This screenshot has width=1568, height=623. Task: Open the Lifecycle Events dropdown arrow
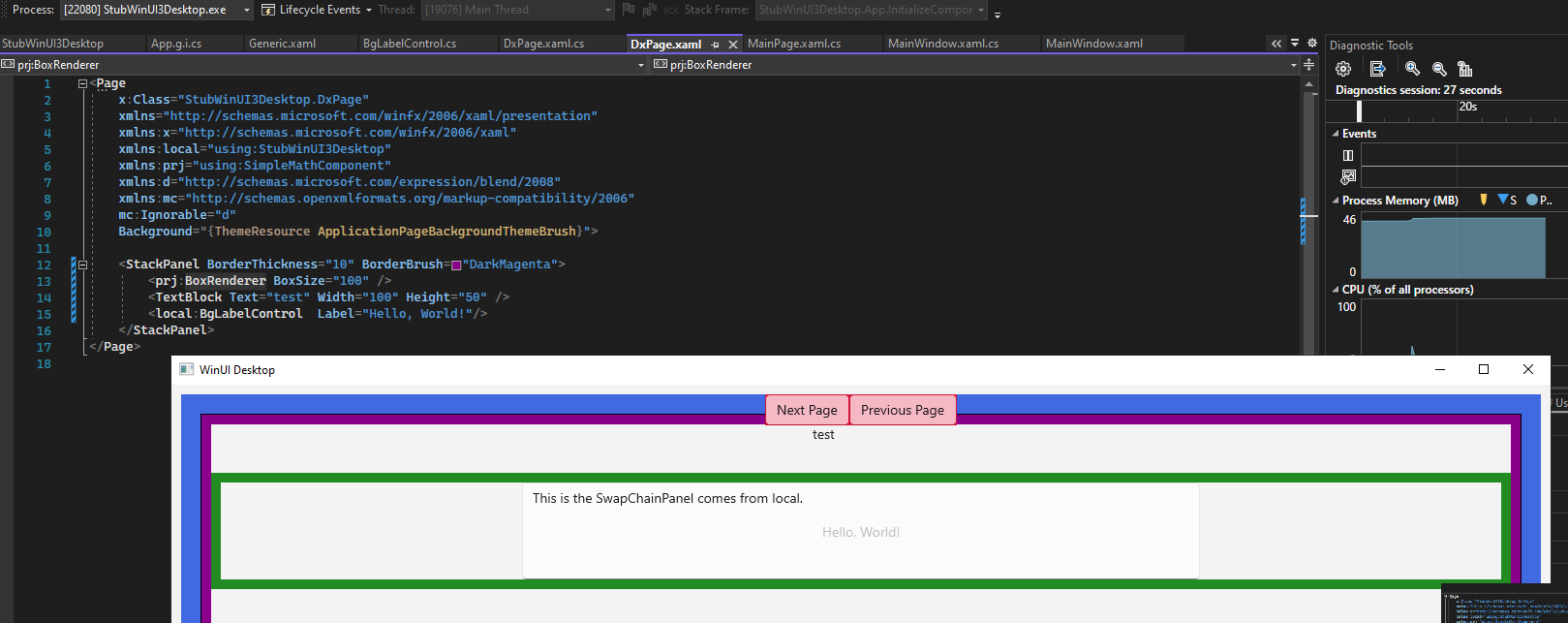coord(369,10)
